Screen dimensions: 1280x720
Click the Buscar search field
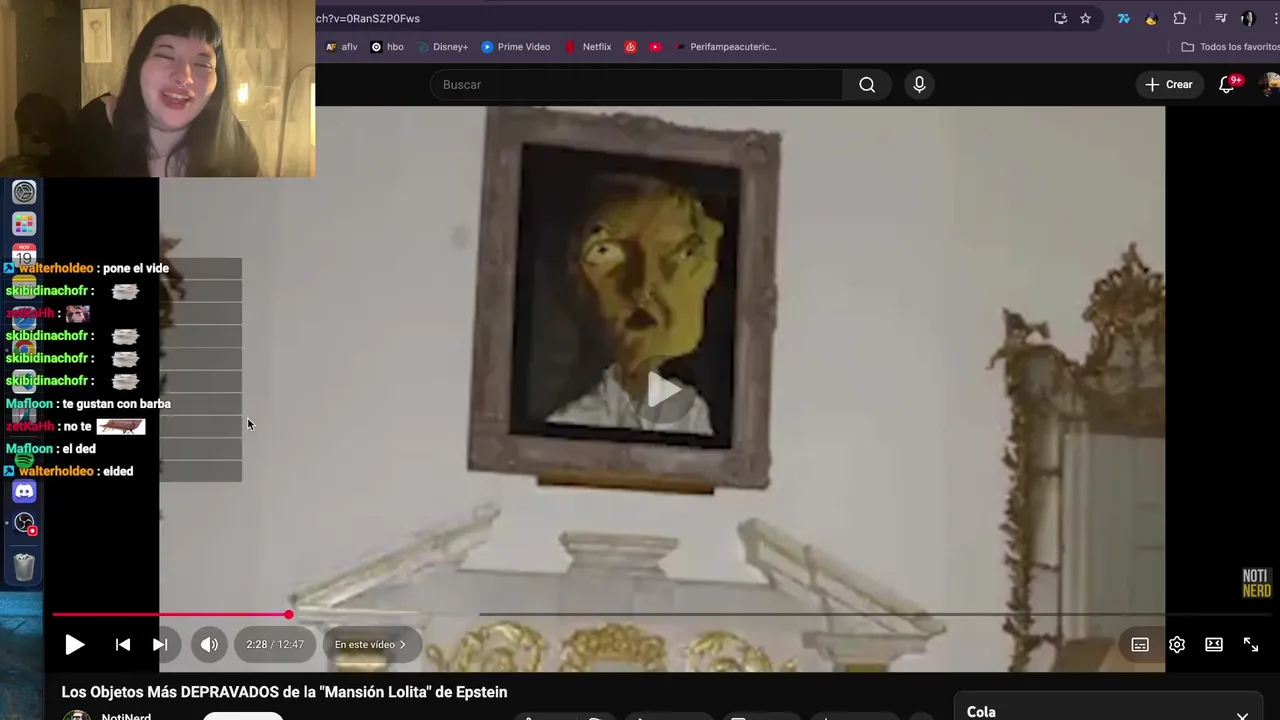636,85
